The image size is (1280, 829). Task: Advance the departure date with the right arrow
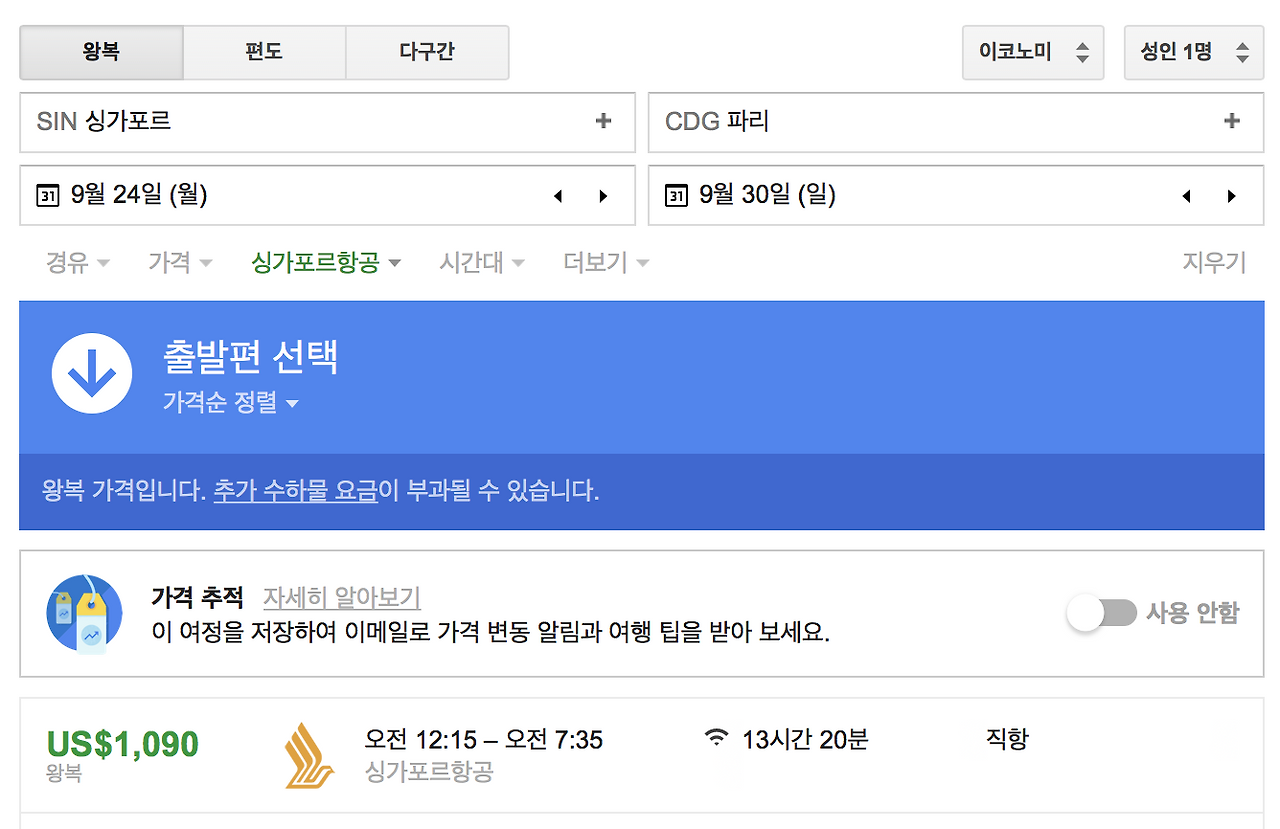pos(603,196)
